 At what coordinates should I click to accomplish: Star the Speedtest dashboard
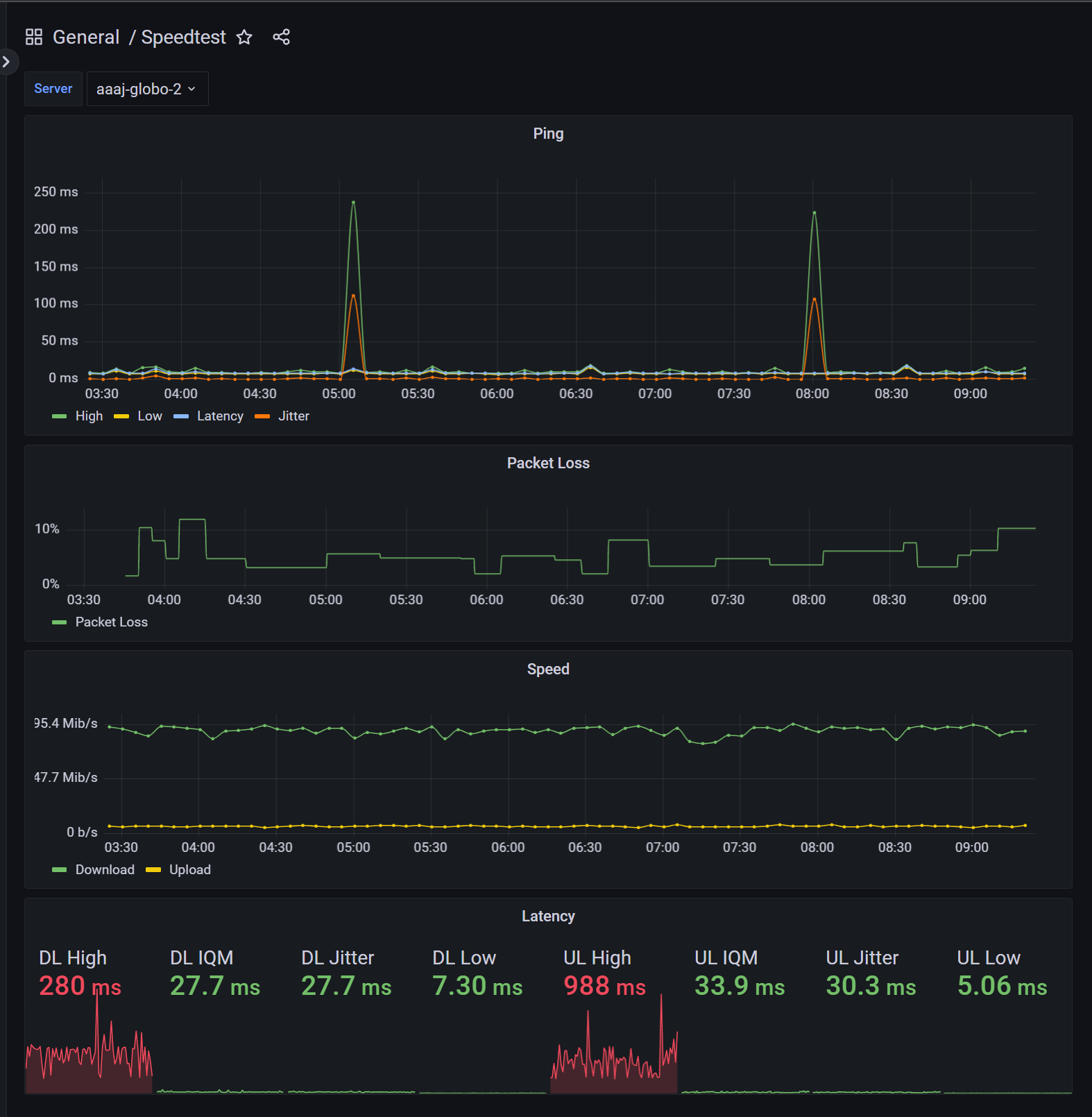tap(244, 37)
